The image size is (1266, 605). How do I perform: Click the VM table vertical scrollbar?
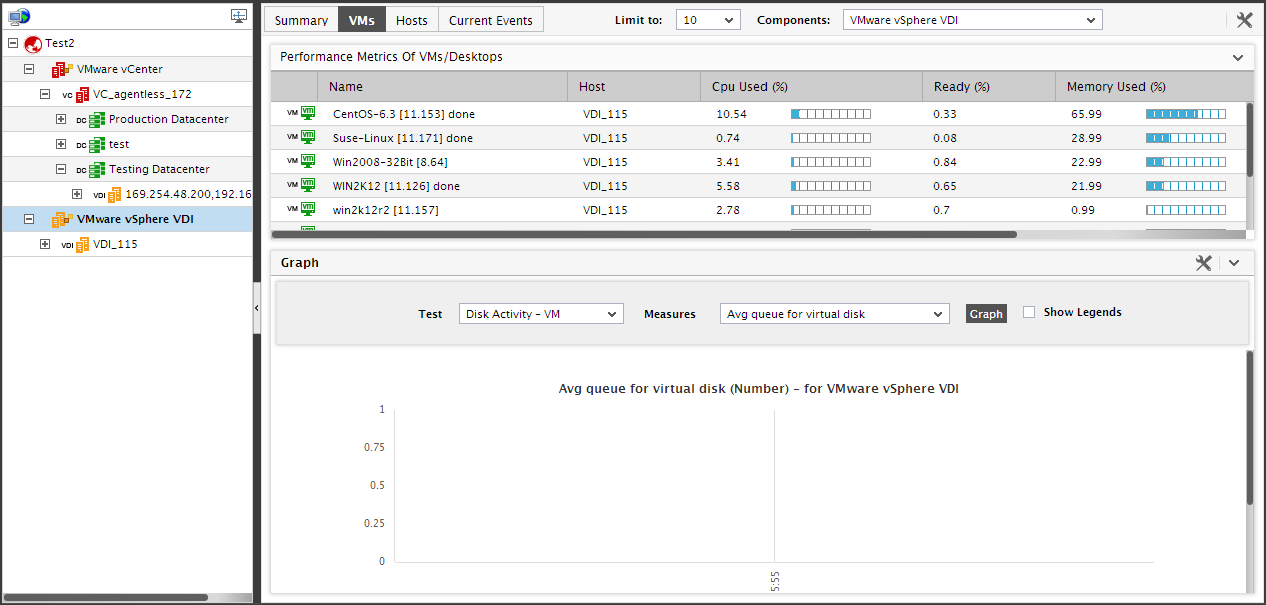click(x=1250, y=139)
